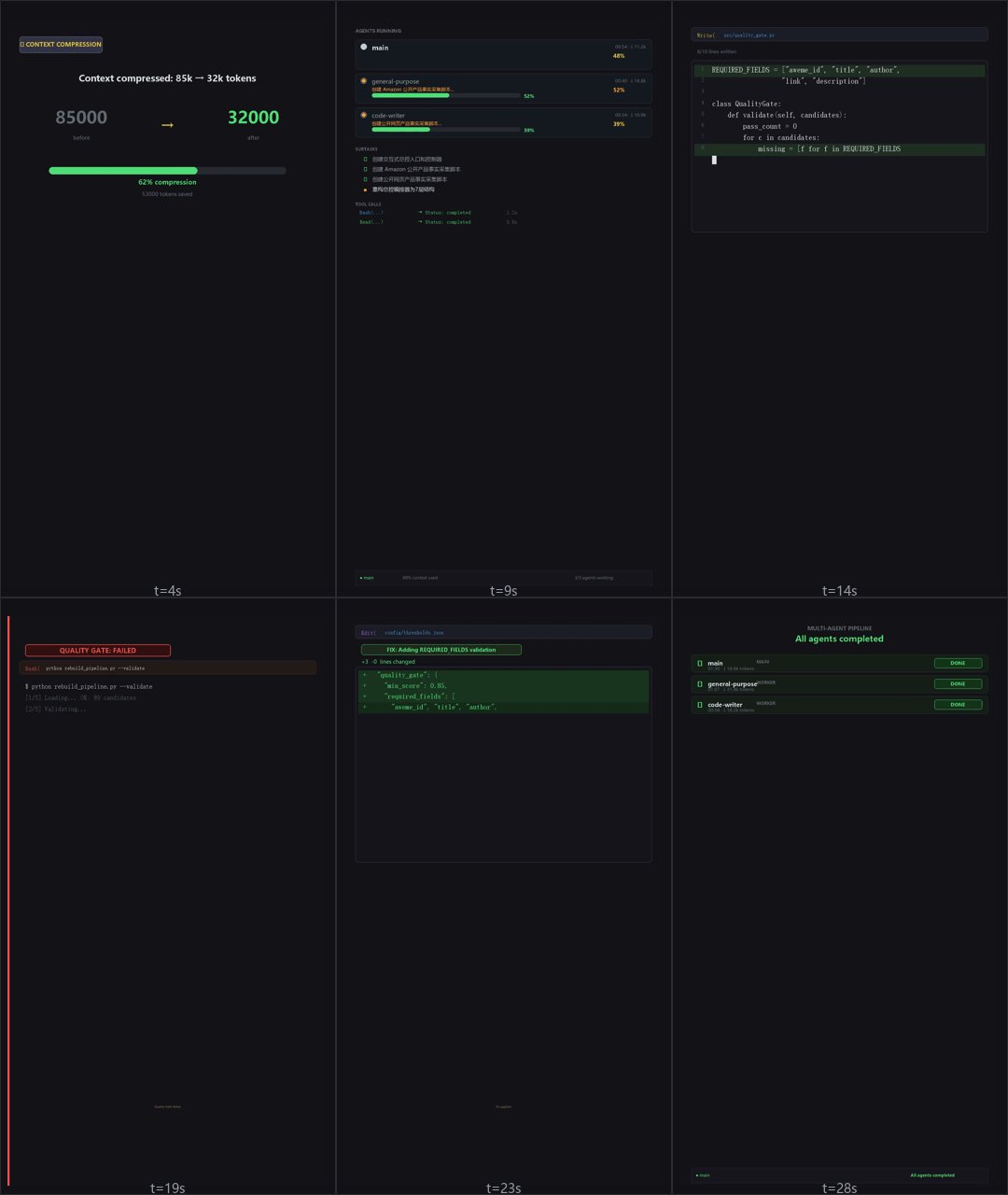Click the white status dot beside main under Agents Running
This screenshot has height=1195, width=1008.
click(x=364, y=47)
